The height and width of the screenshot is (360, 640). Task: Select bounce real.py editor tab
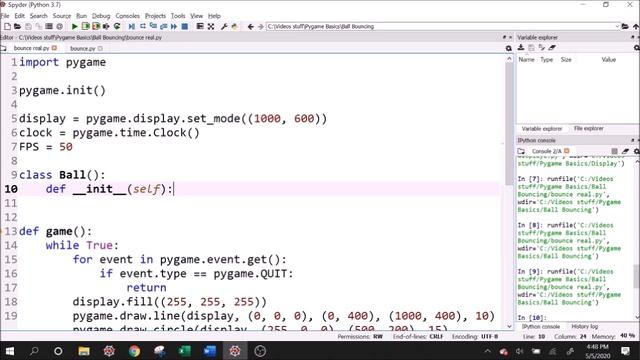click(x=31, y=48)
